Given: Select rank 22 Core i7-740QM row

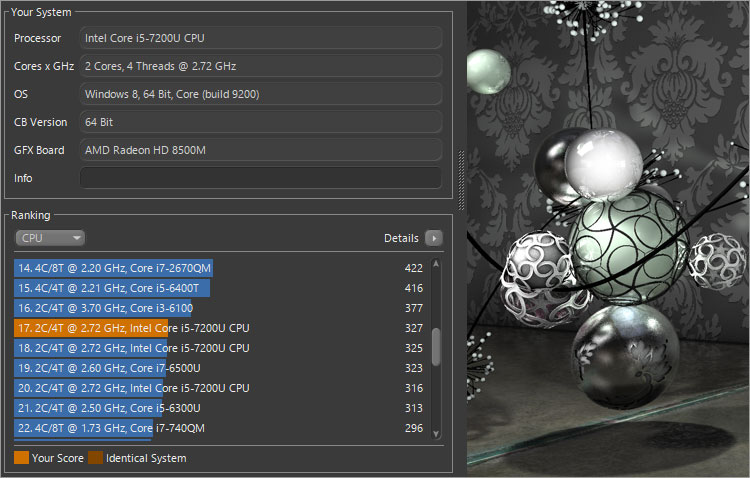Looking at the screenshot, I should pyautogui.click(x=220, y=428).
